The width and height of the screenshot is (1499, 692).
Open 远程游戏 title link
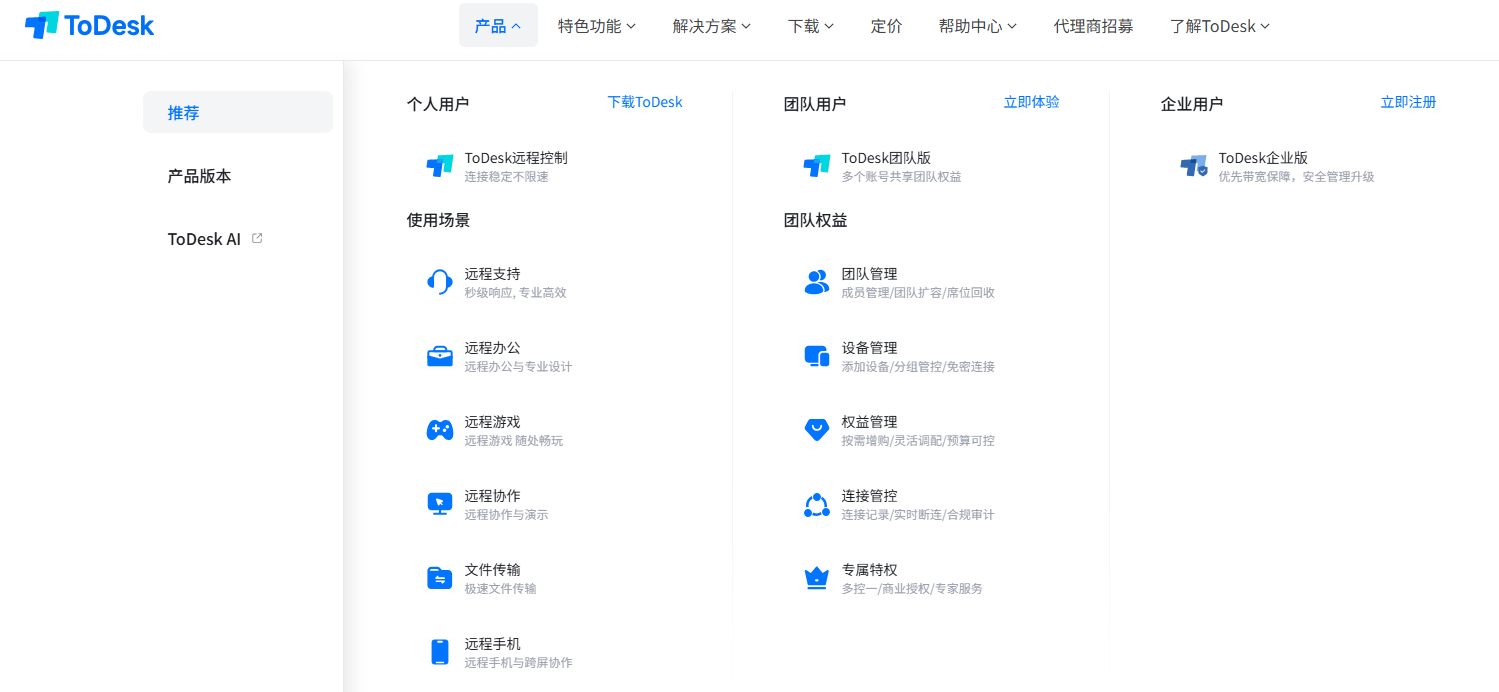coord(493,422)
